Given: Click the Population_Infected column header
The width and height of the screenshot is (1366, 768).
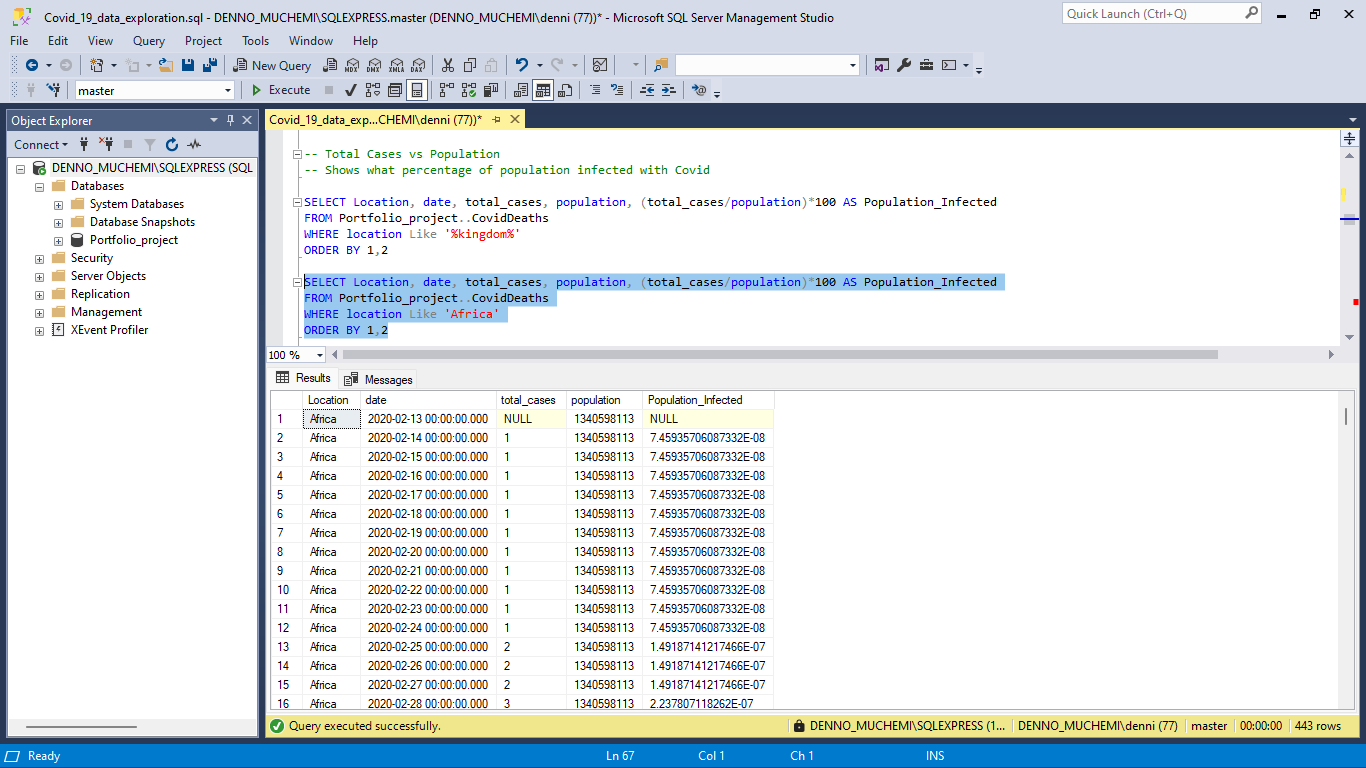Looking at the screenshot, I should [x=708, y=400].
